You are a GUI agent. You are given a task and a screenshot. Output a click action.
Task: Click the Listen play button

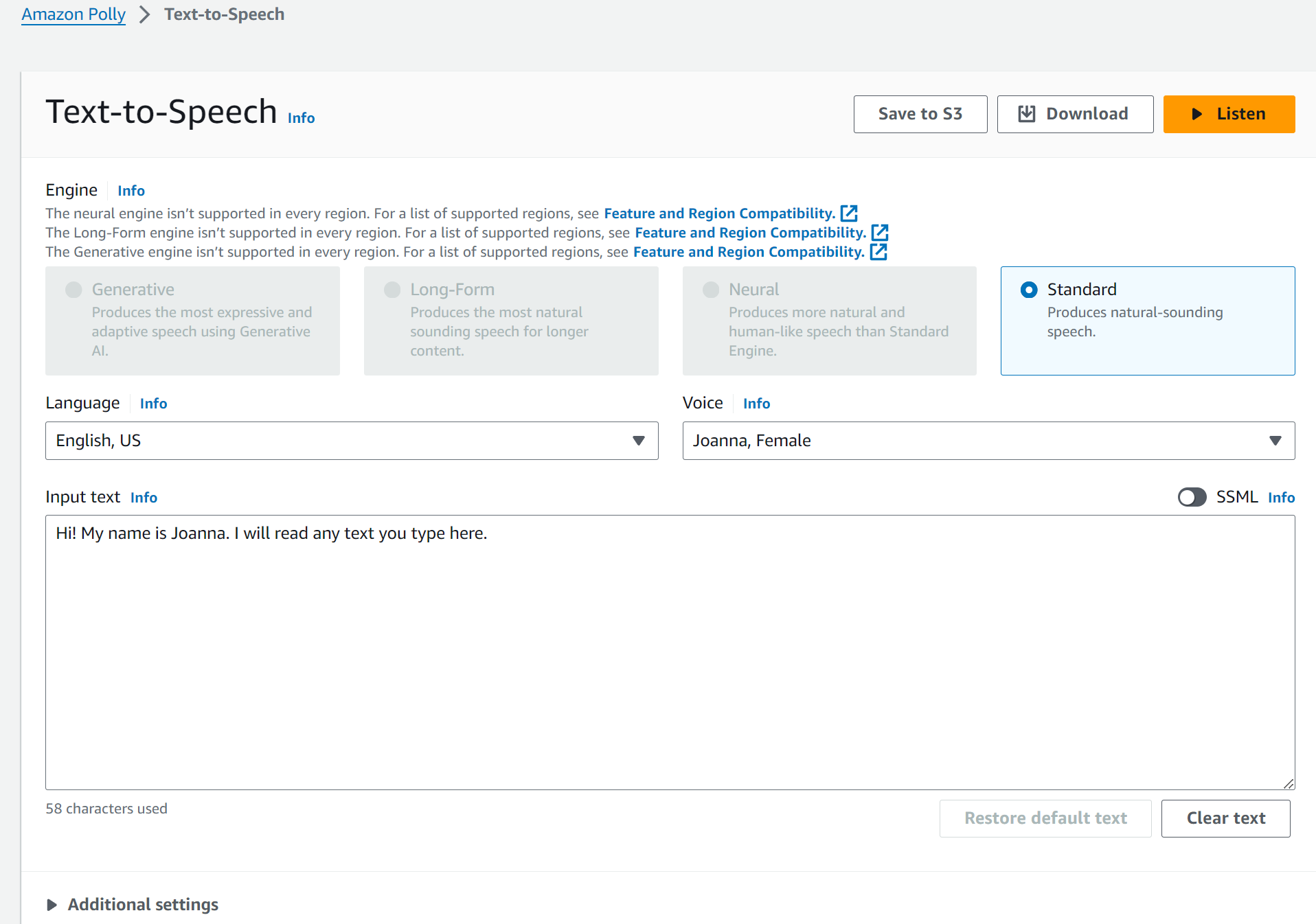(1228, 114)
